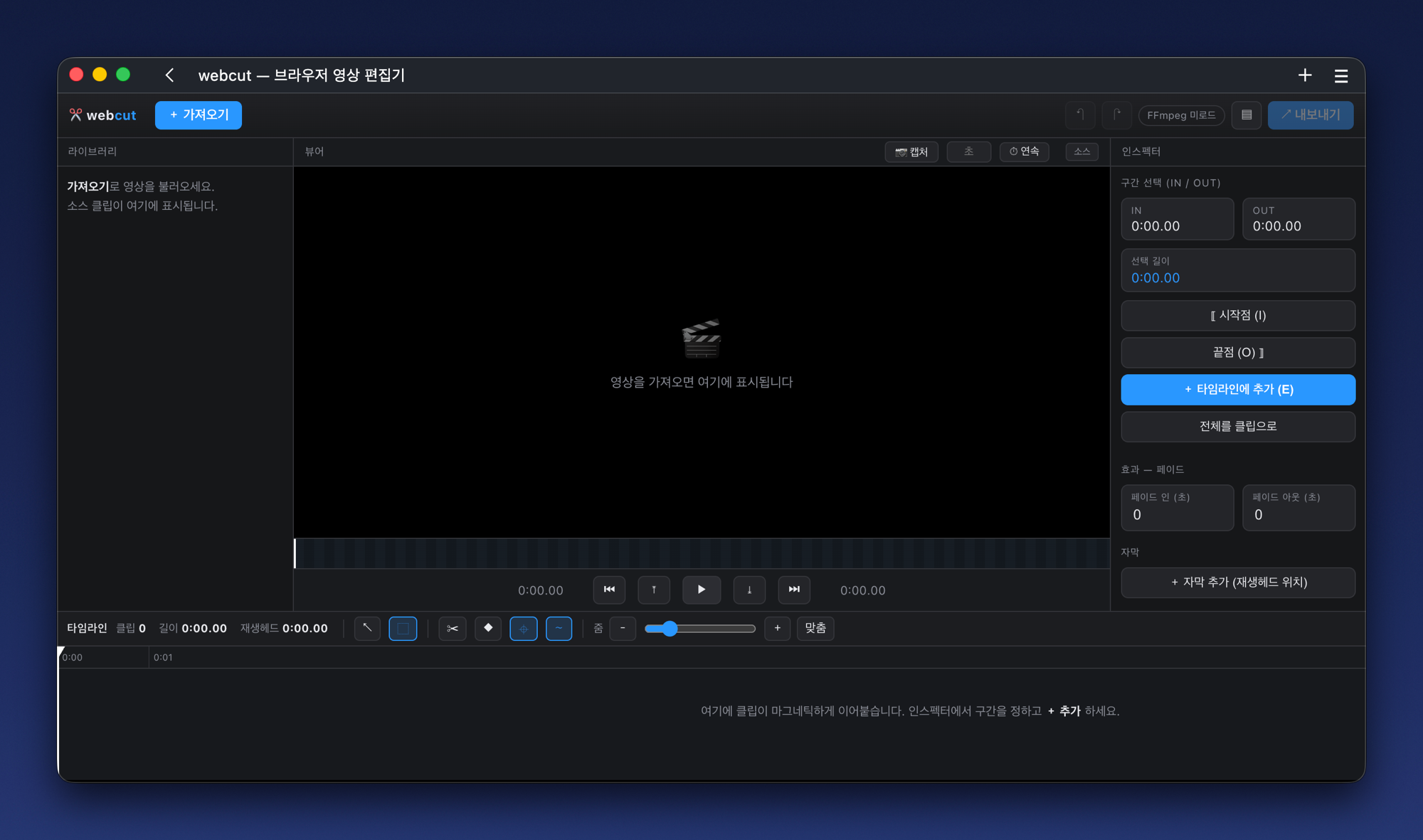1423x840 pixels.
Task: Open the panel layout icon beside 내보내기
Action: click(1247, 115)
